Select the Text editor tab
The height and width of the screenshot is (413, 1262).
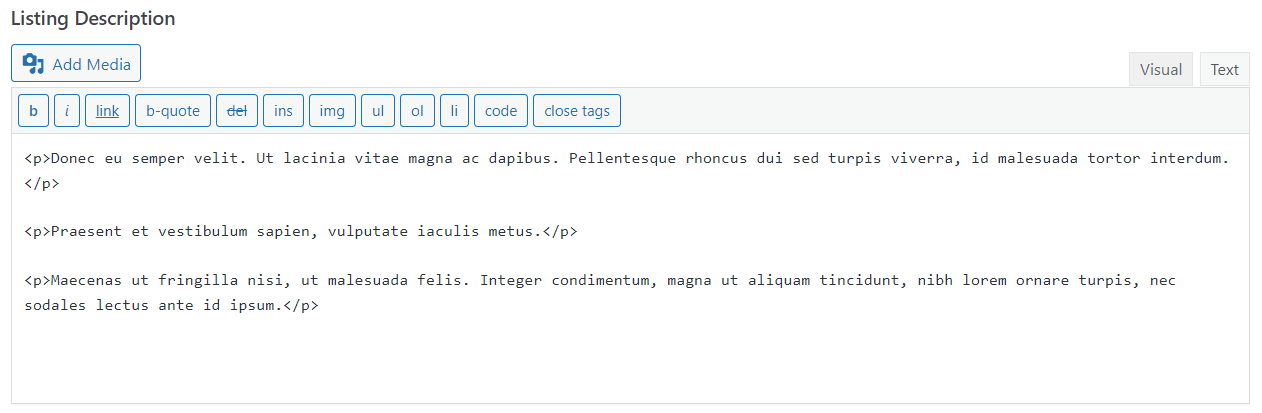pyautogui.click(x=1224, y=70)
